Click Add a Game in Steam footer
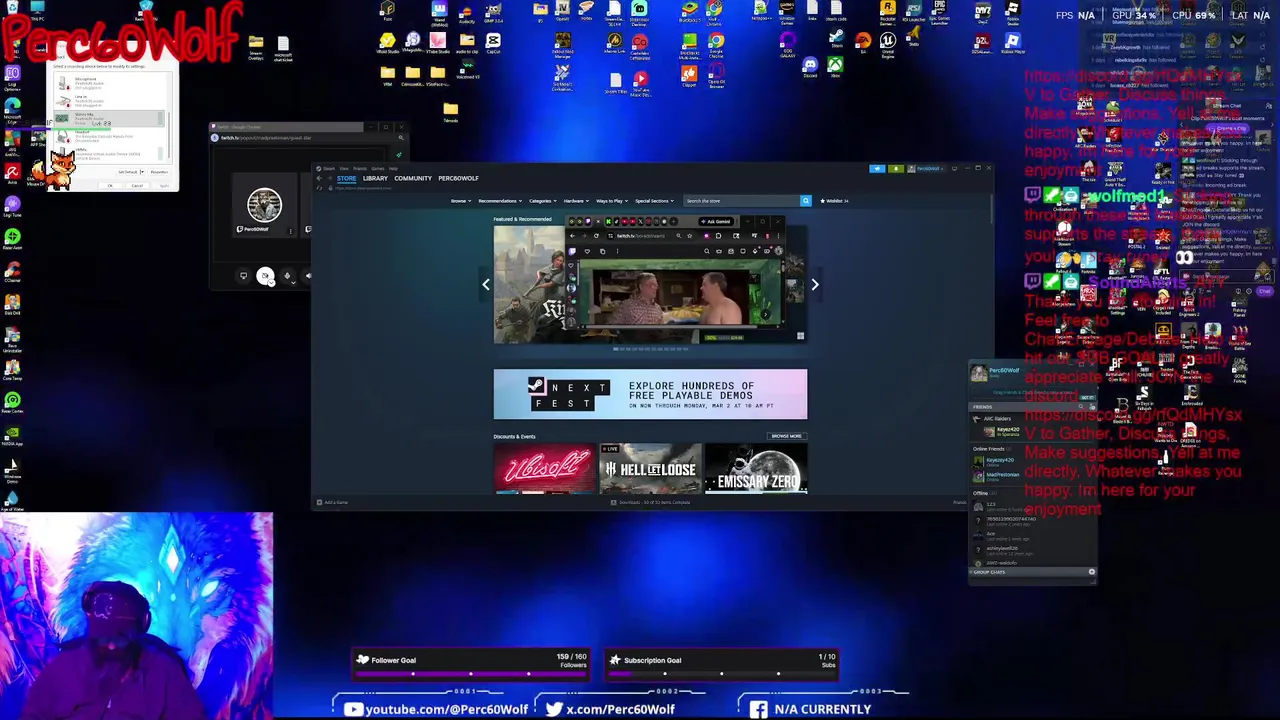The image size is (1280, 720). click(333, 502)
